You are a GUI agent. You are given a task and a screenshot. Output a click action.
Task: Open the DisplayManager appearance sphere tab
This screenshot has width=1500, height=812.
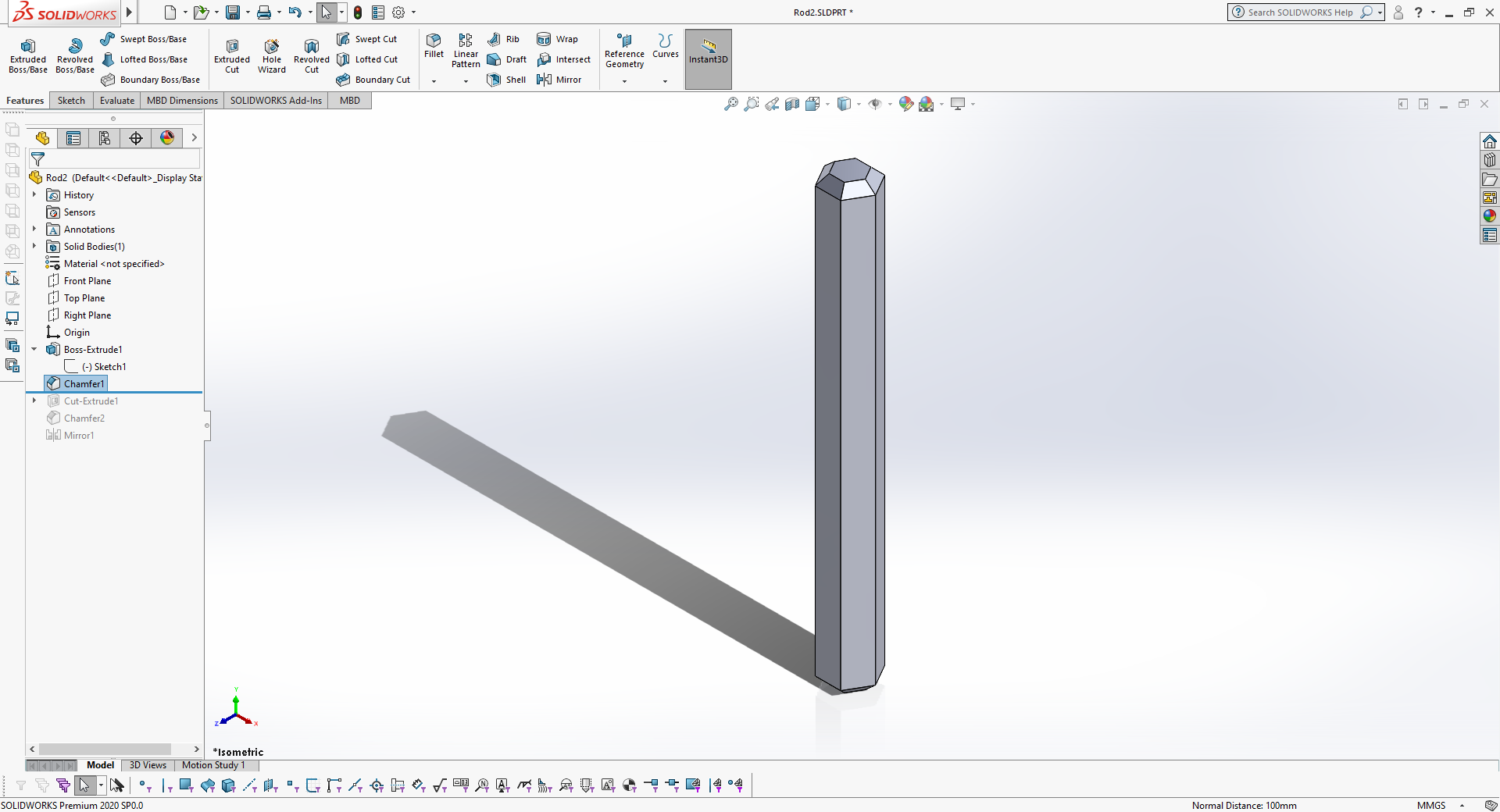pyautogui.click(x=167, y=138)
